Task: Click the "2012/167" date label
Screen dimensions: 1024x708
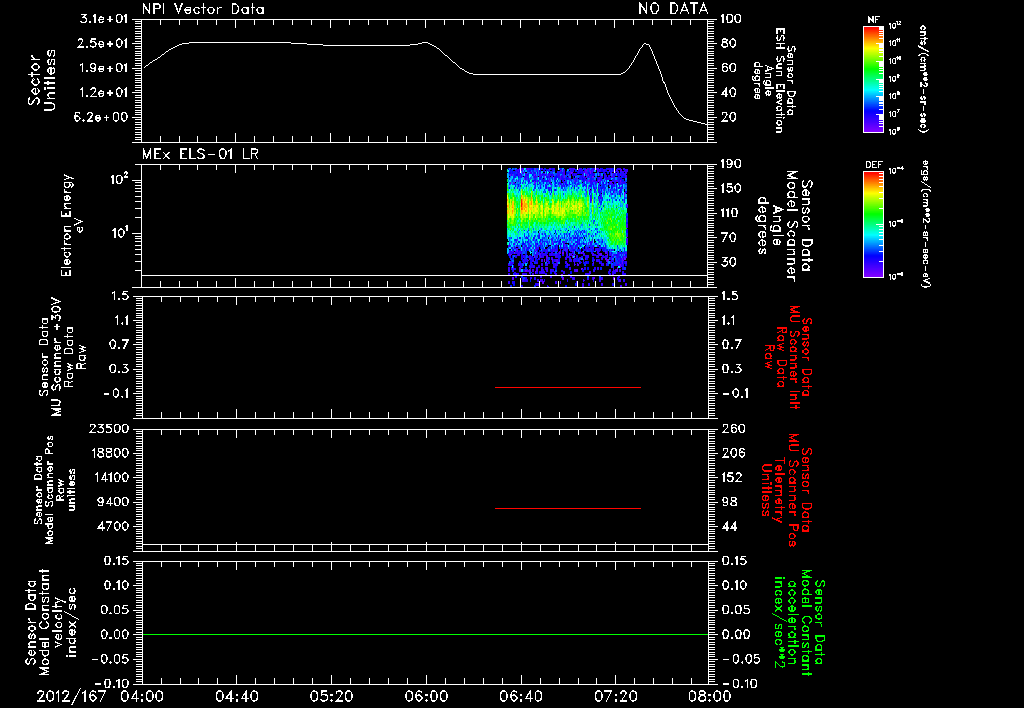Action: click(71, 696)
